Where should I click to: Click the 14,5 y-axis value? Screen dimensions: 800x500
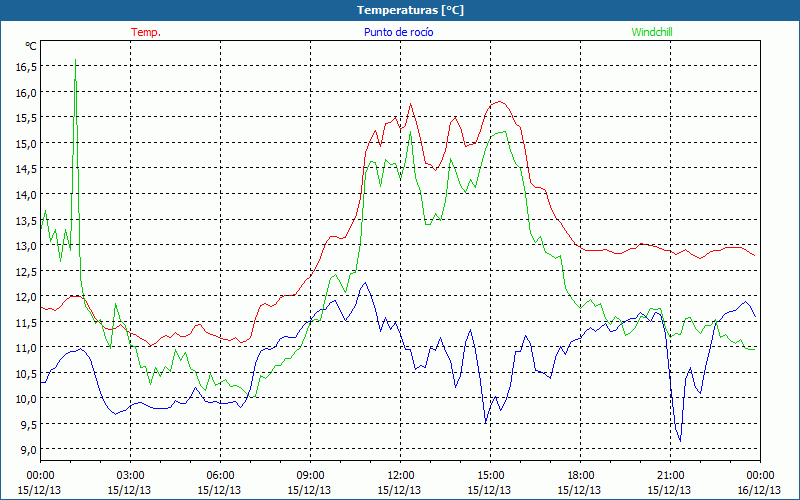[26, 169]
